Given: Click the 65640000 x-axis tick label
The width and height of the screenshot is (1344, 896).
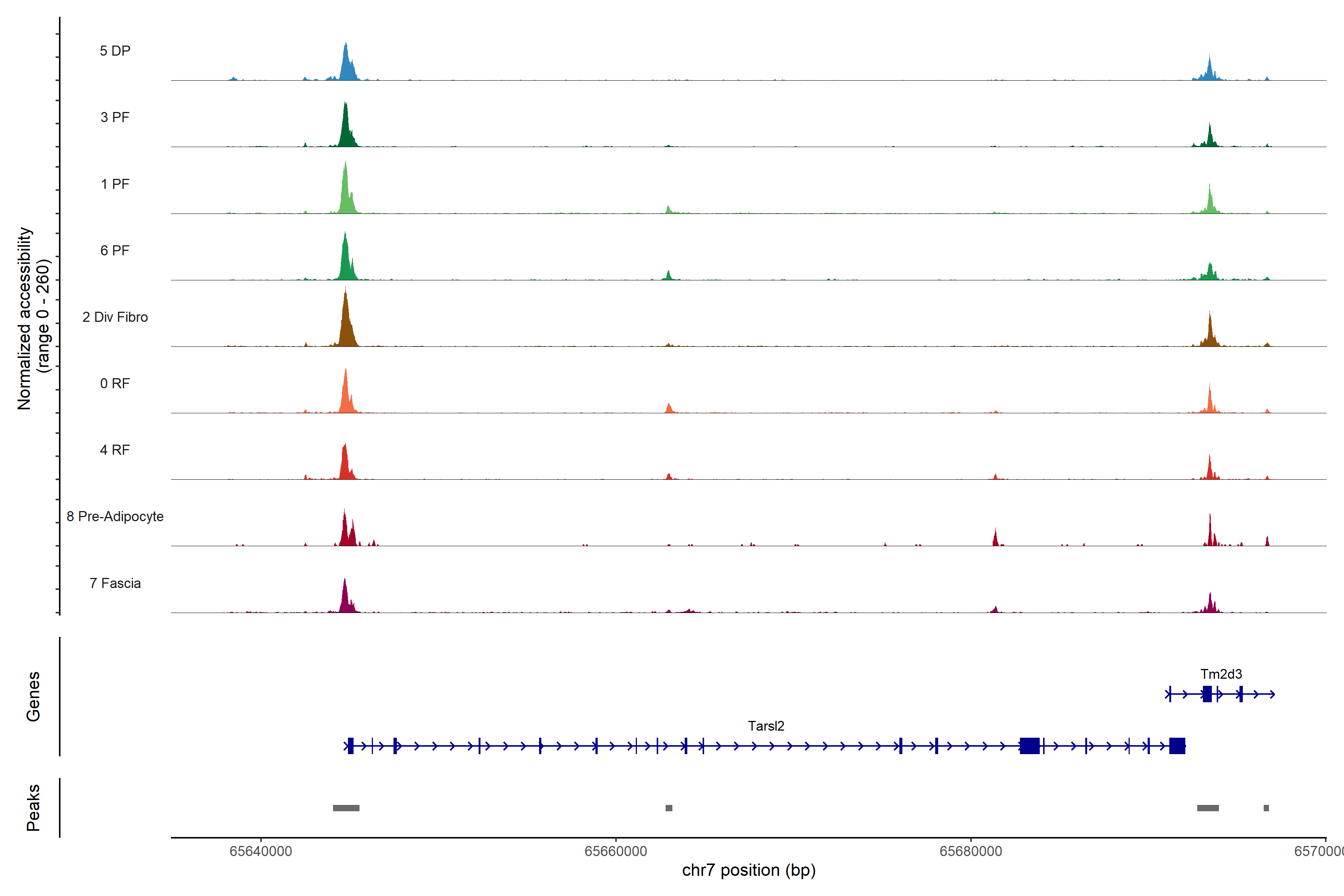Looking at the screenshot, I should (261, 852).
